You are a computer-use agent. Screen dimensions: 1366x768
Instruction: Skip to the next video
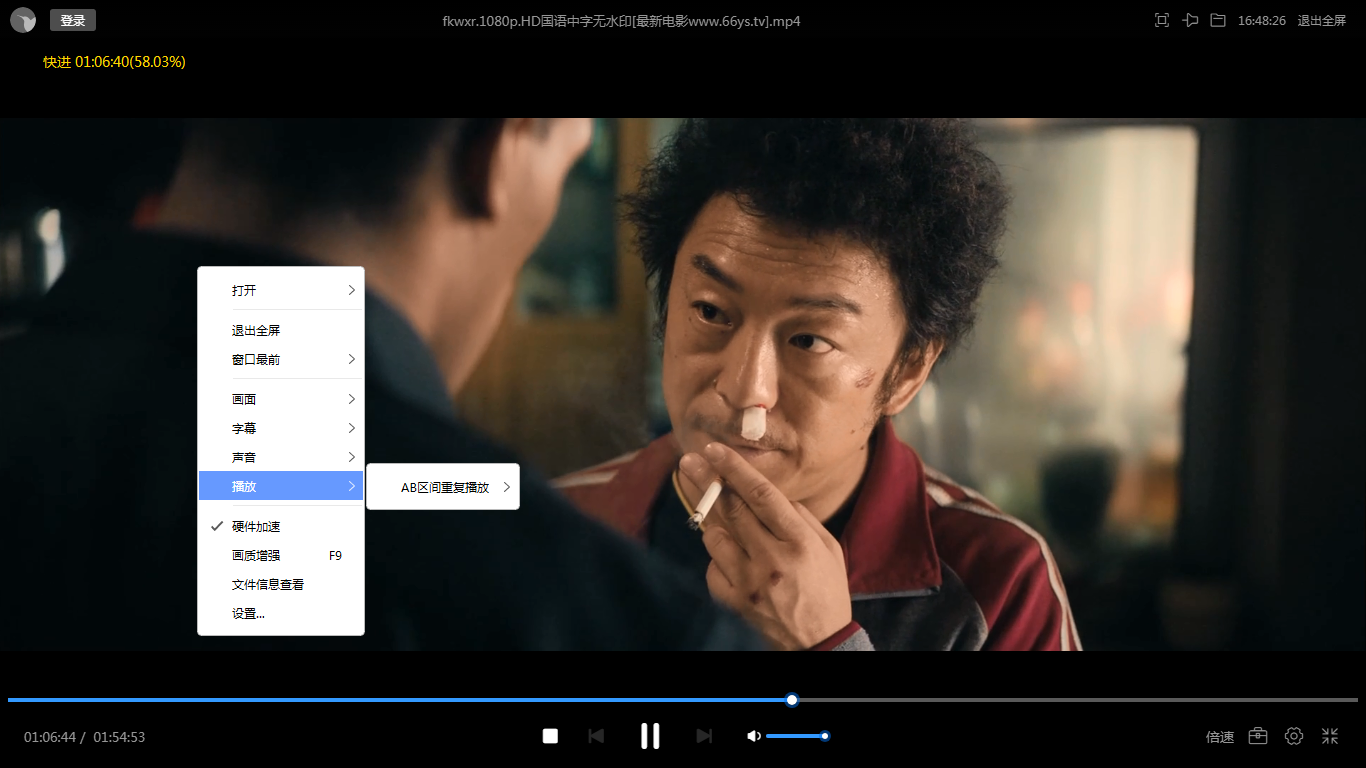704,736
